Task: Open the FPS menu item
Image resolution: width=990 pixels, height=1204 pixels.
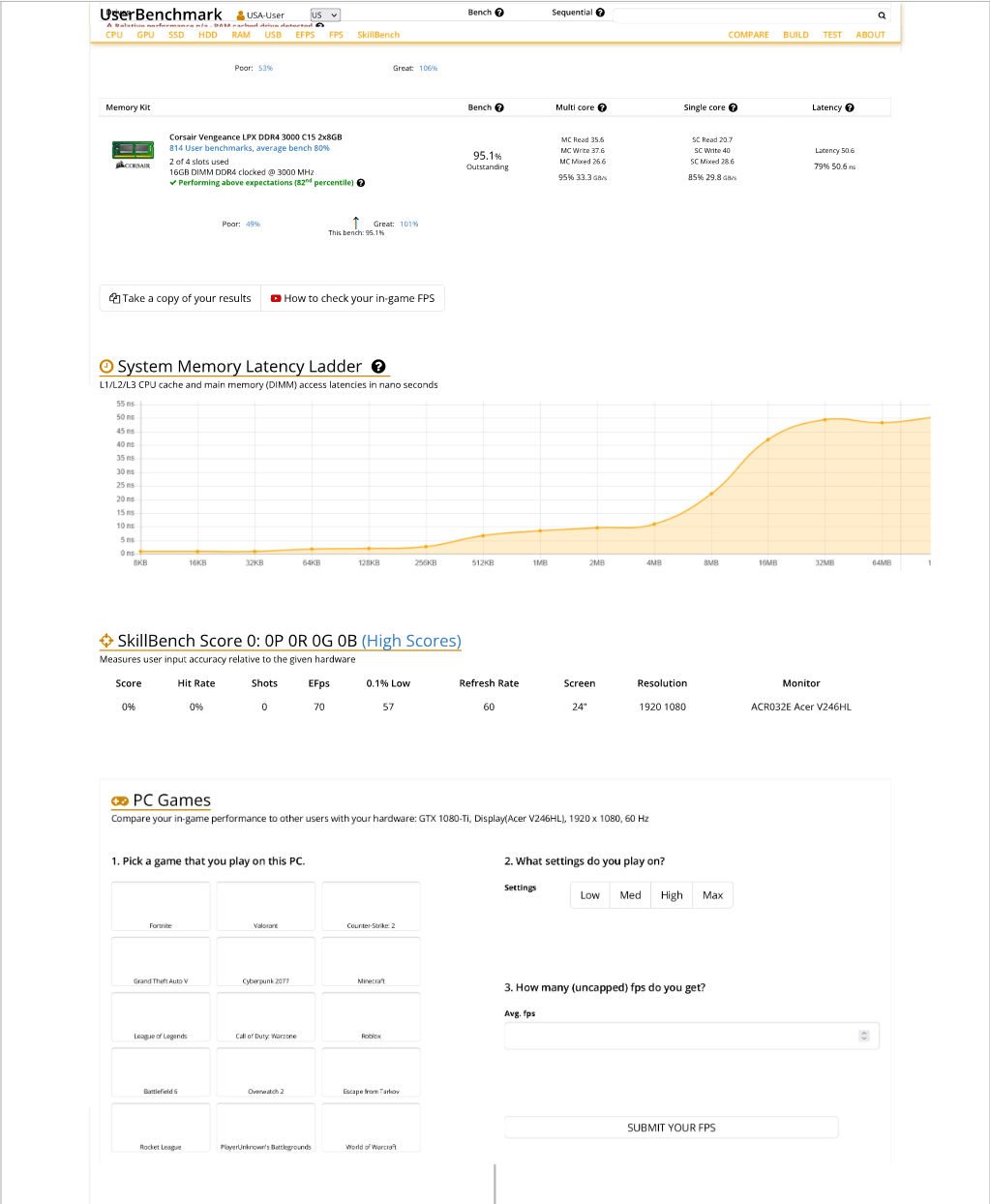Action: point(336,35)
